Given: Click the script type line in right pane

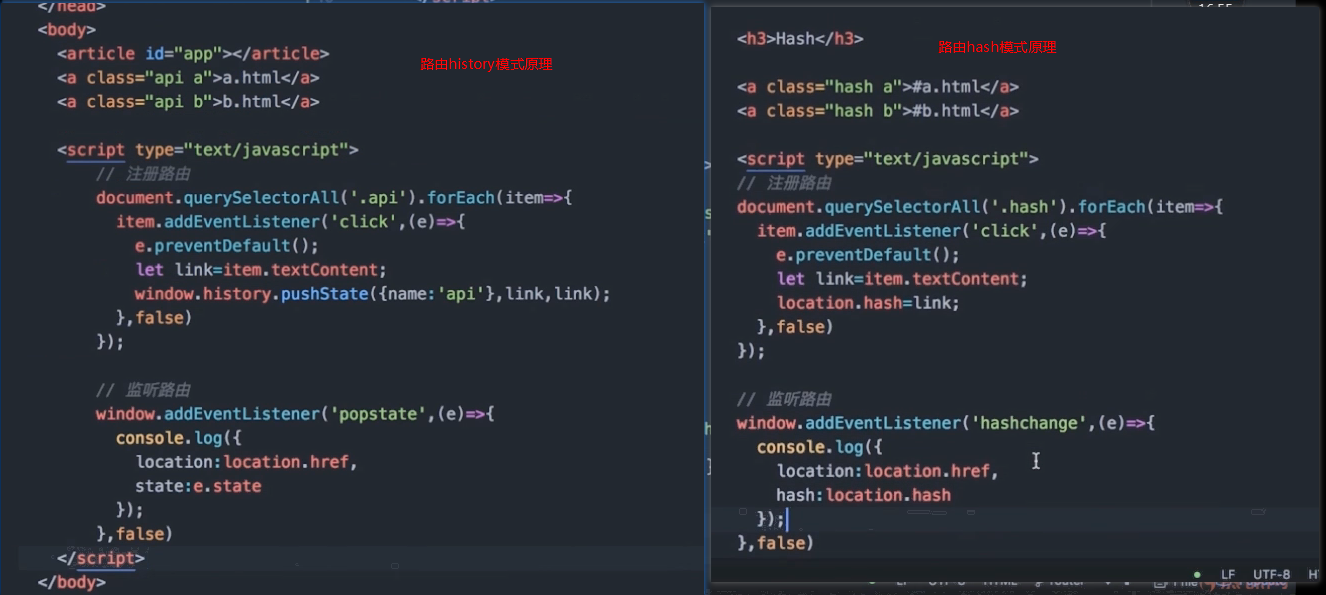Looking at the screenshot, I should point(888,159).
